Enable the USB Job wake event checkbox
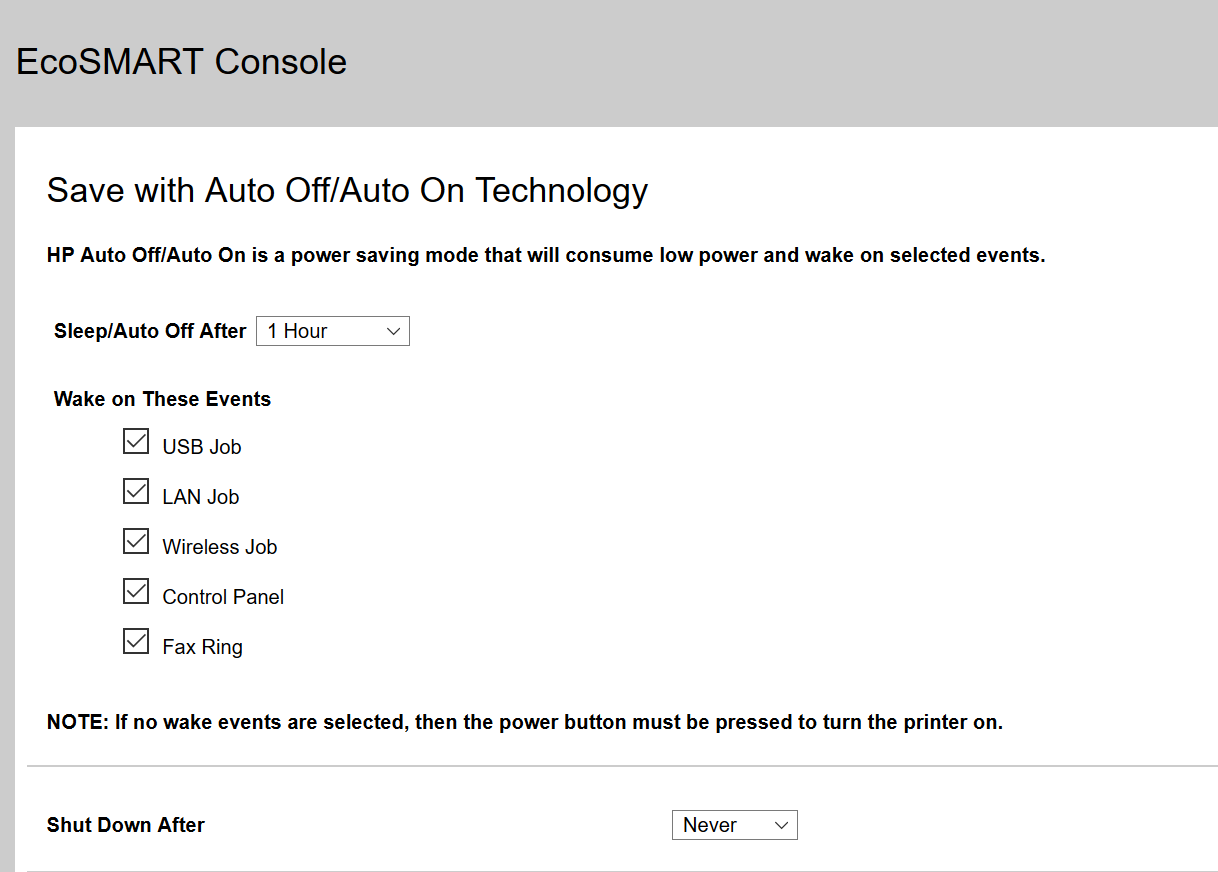Image resolution: width=1218 pixels, height=872 pixels. tap(135, 440)
